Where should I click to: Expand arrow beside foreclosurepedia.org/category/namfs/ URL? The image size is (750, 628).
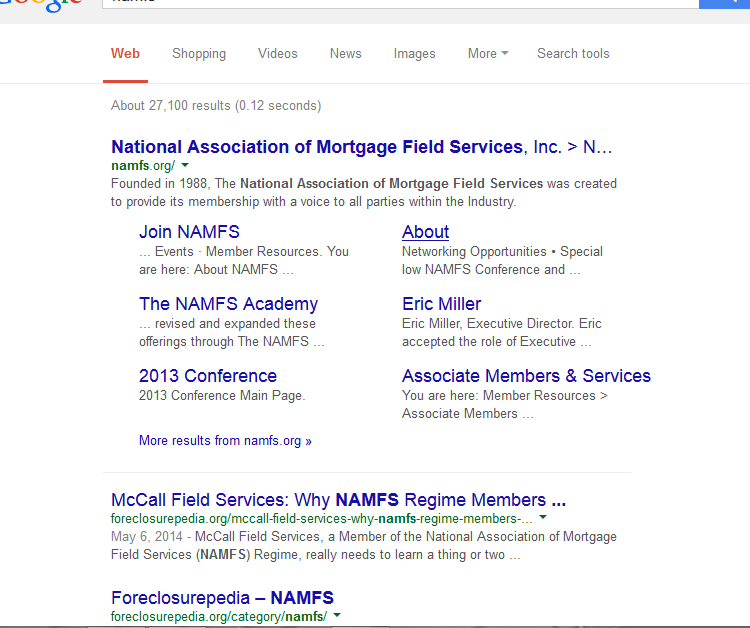click(337, 615)
